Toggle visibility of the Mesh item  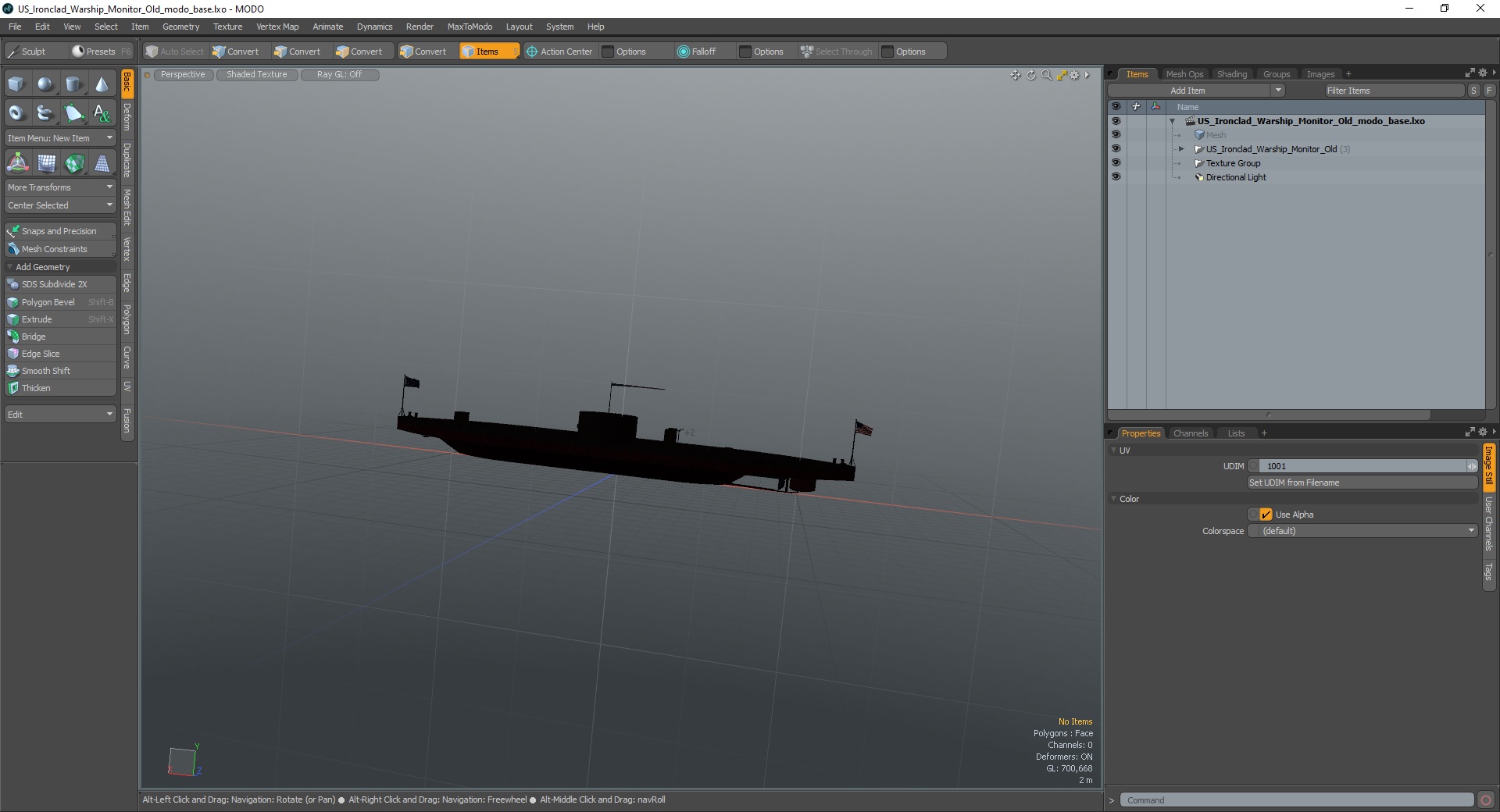[x=1116, y=135]
